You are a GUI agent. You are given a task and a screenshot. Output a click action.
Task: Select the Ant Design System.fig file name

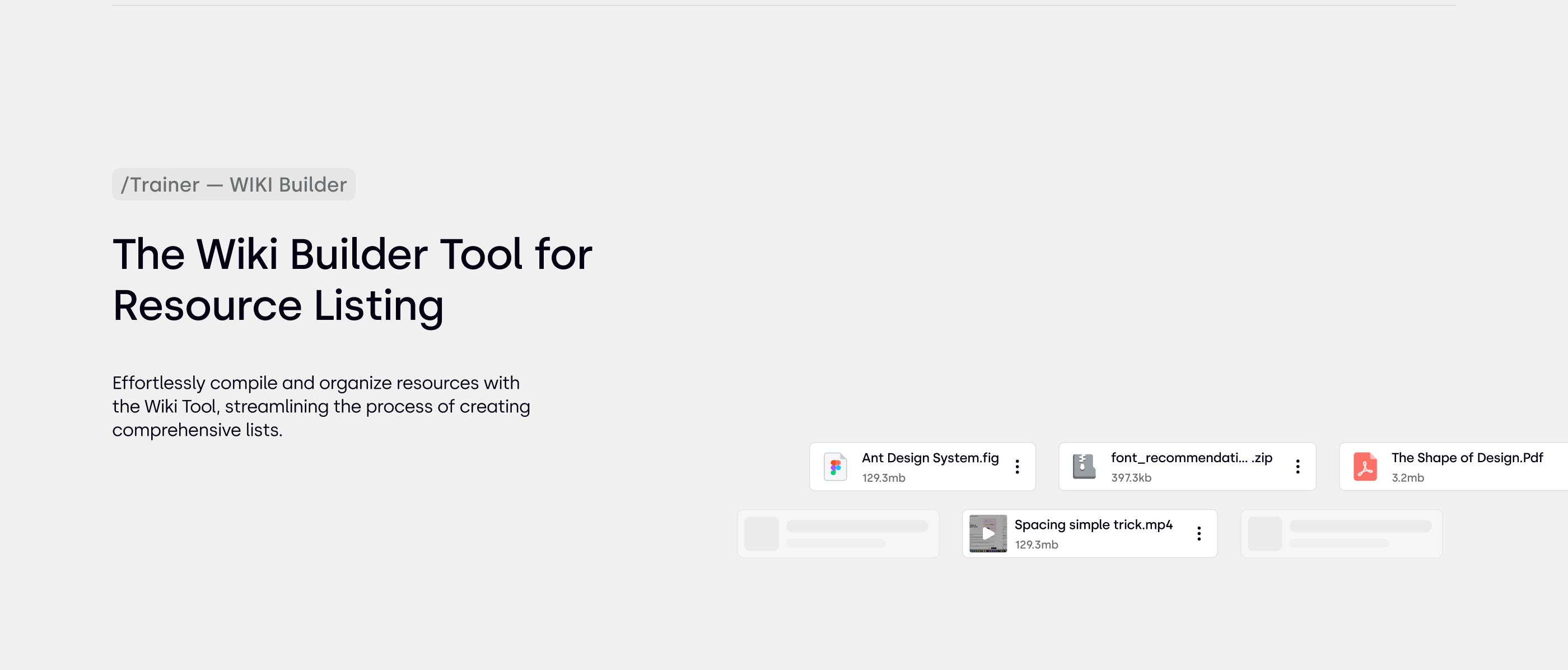point(930,458)
